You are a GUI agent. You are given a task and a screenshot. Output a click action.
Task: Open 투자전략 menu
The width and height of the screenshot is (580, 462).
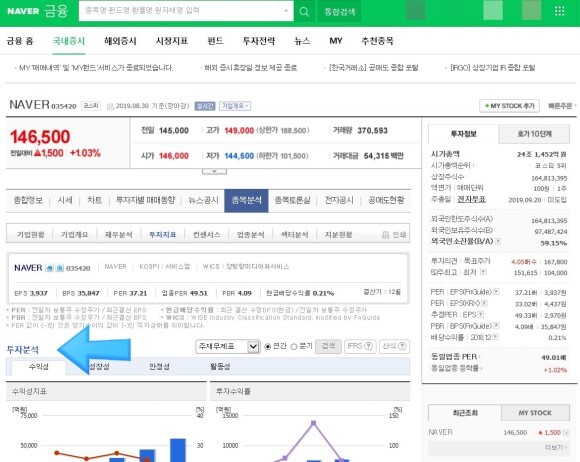259,41
